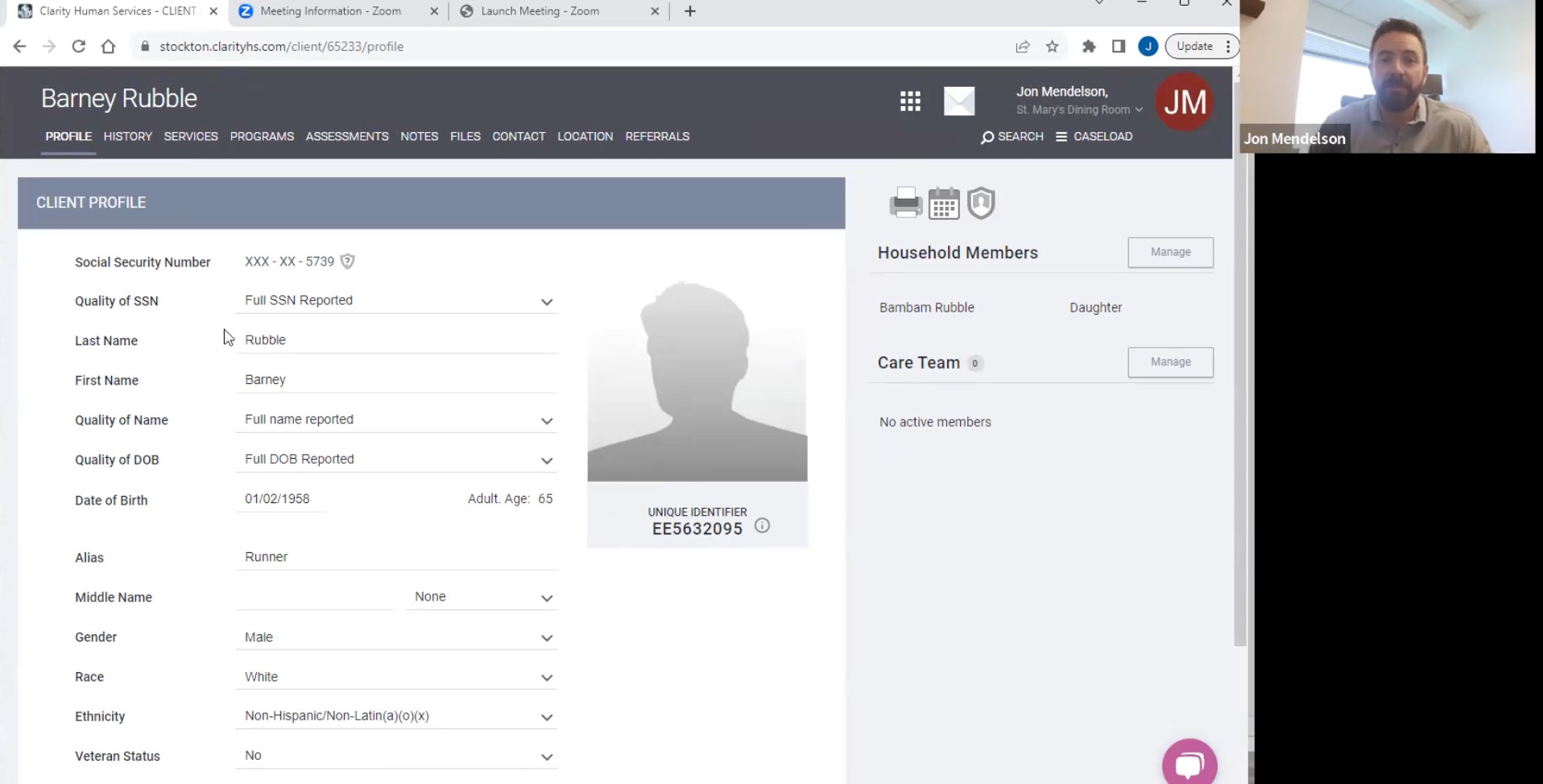Open the apps grid launcher icon

pyautogui.click(x=910, y=101)
